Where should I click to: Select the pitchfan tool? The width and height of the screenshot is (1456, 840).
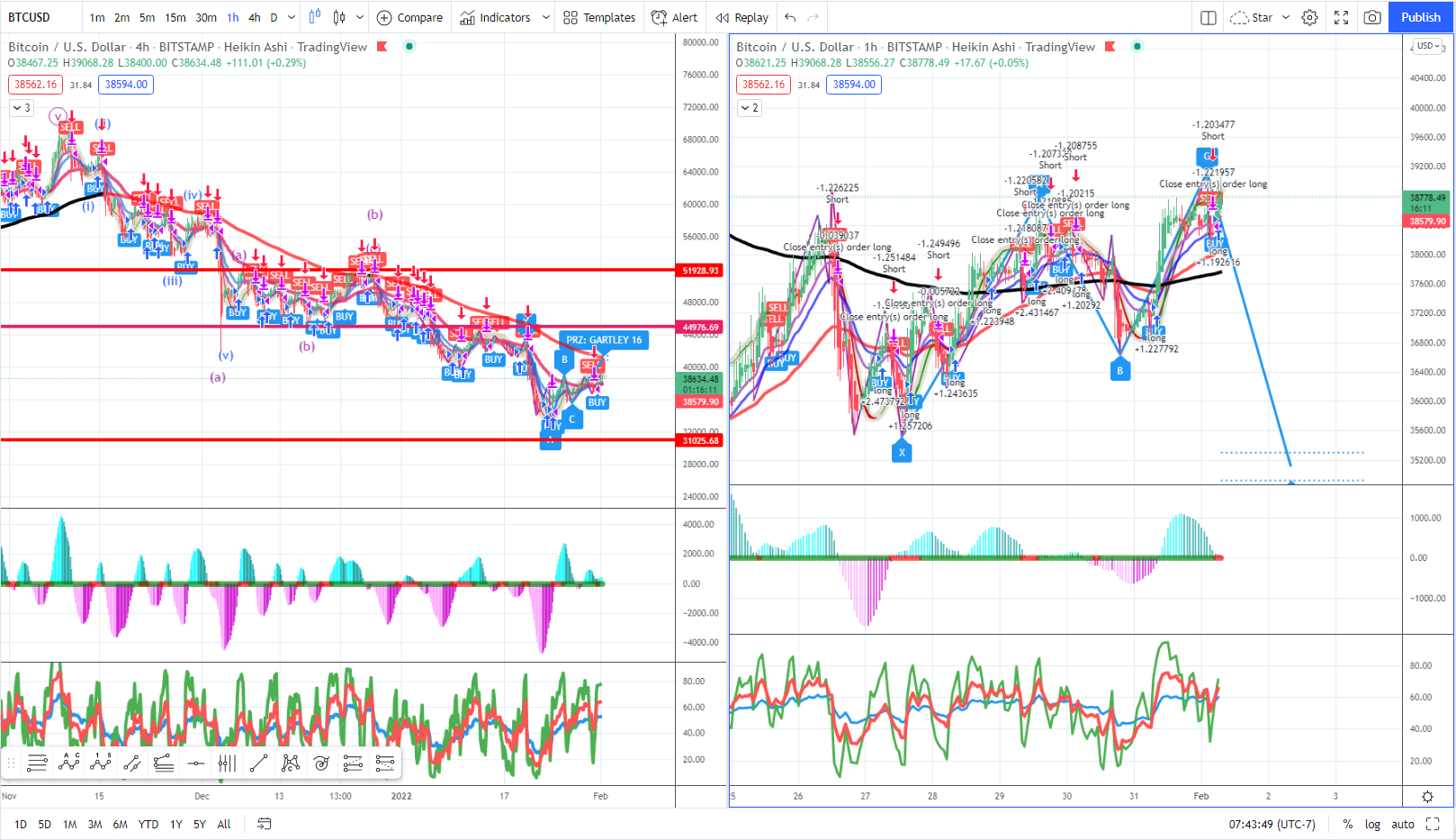pyautogui.click(x=164, y=763)
